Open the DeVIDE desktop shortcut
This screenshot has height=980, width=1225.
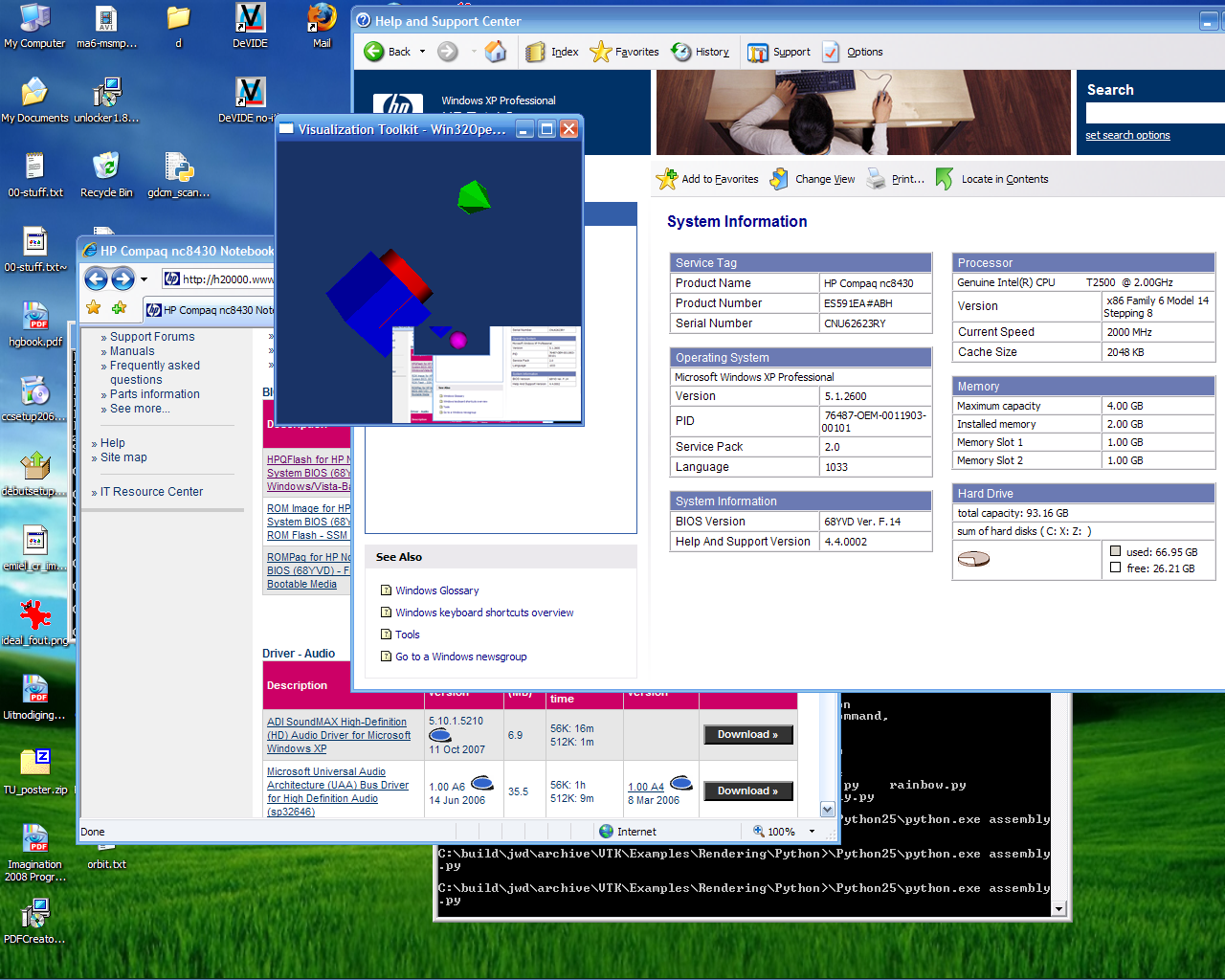pyautogui.click(x=250, y=26)
